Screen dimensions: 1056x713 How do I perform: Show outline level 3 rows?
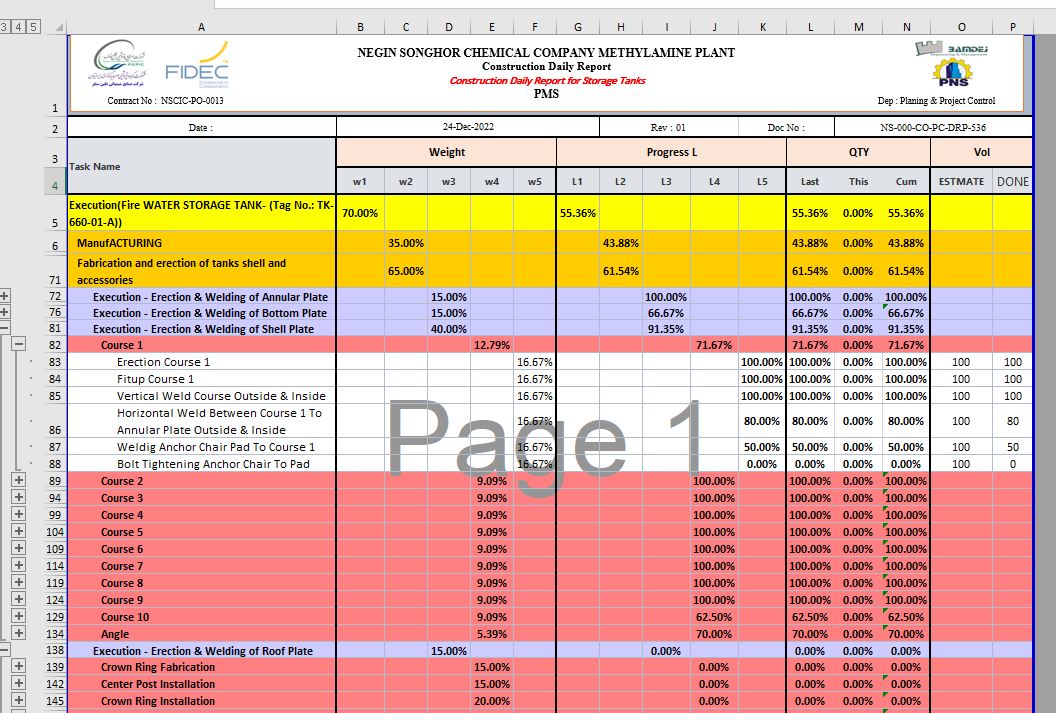[5, 26]
